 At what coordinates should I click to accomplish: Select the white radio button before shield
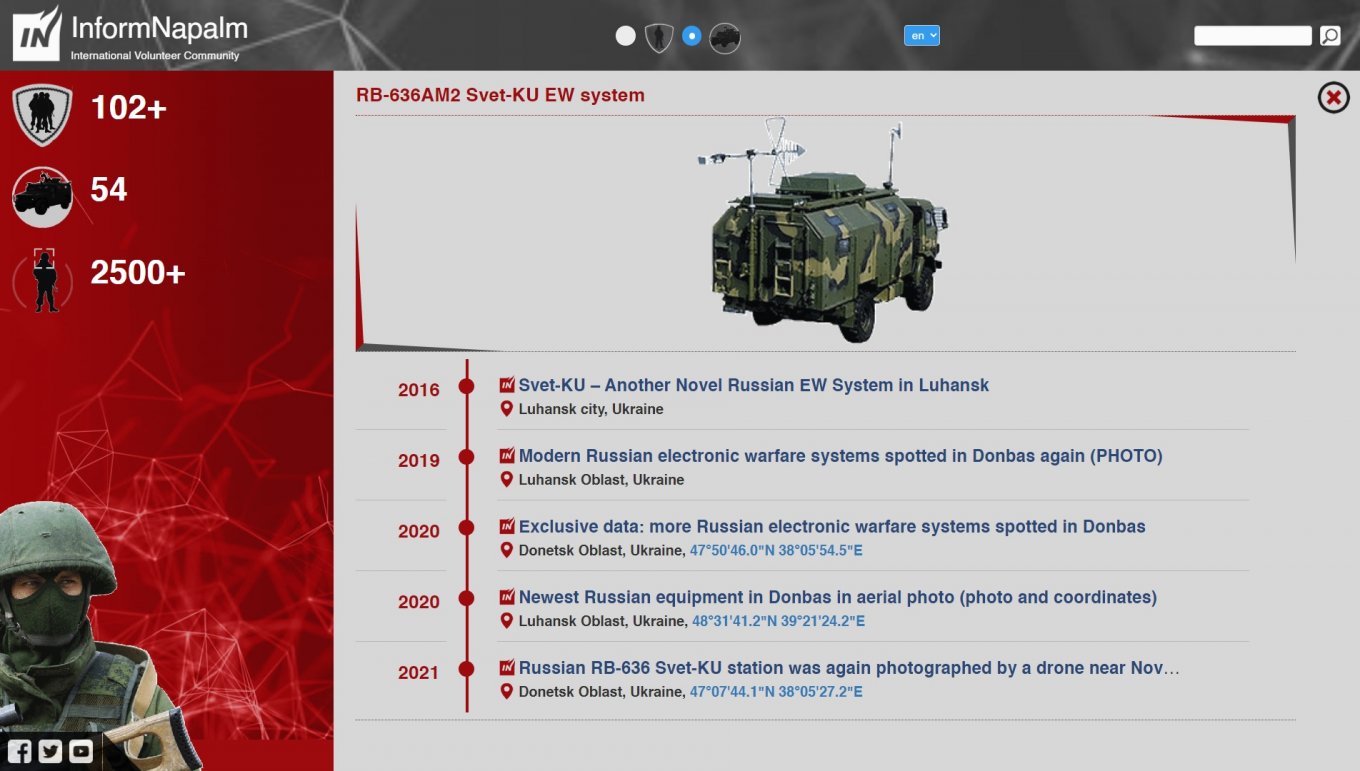(x=626, y=36)
